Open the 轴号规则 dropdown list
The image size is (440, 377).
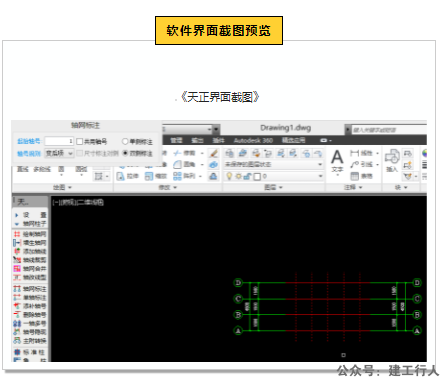click(x=59, y=153)
